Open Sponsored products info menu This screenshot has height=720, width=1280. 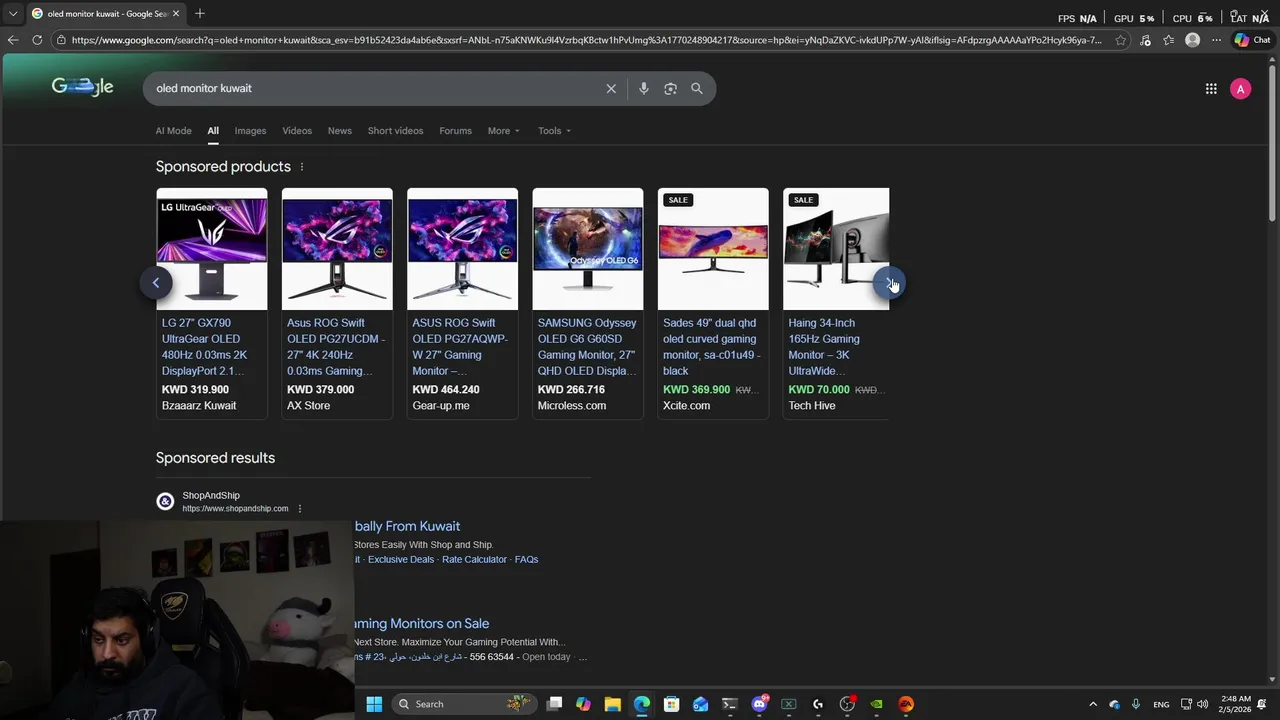point(301,167)
